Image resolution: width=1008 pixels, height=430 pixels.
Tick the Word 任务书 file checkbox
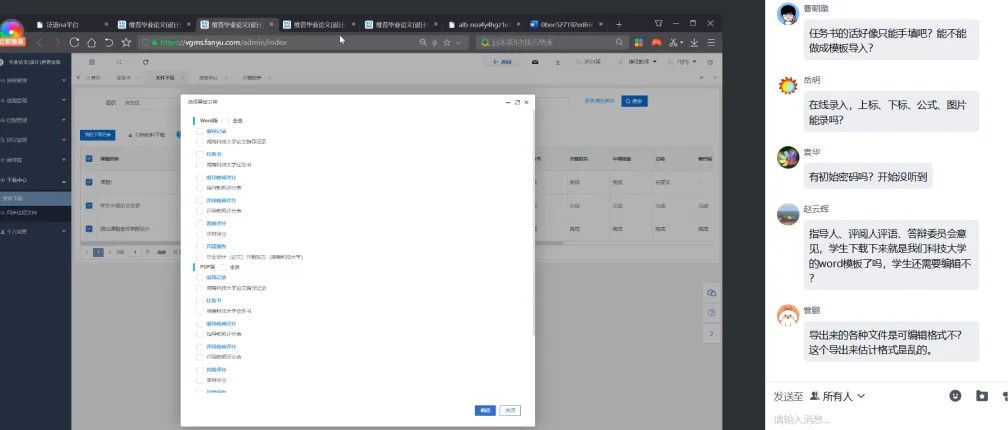[199, 155]
